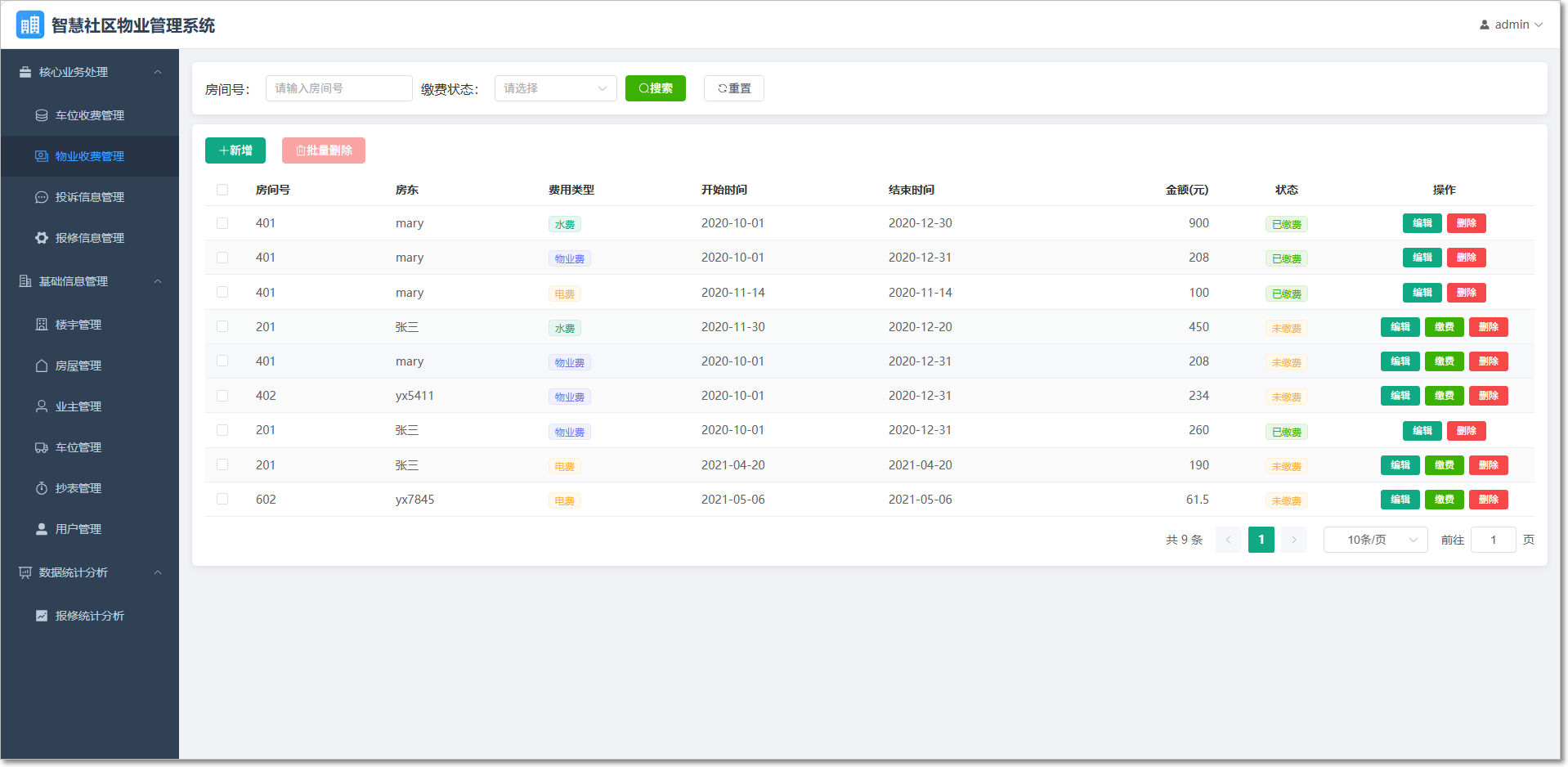
Task: Click the briefcase icon beside 核心业务处理
Action: coord(25,72)
